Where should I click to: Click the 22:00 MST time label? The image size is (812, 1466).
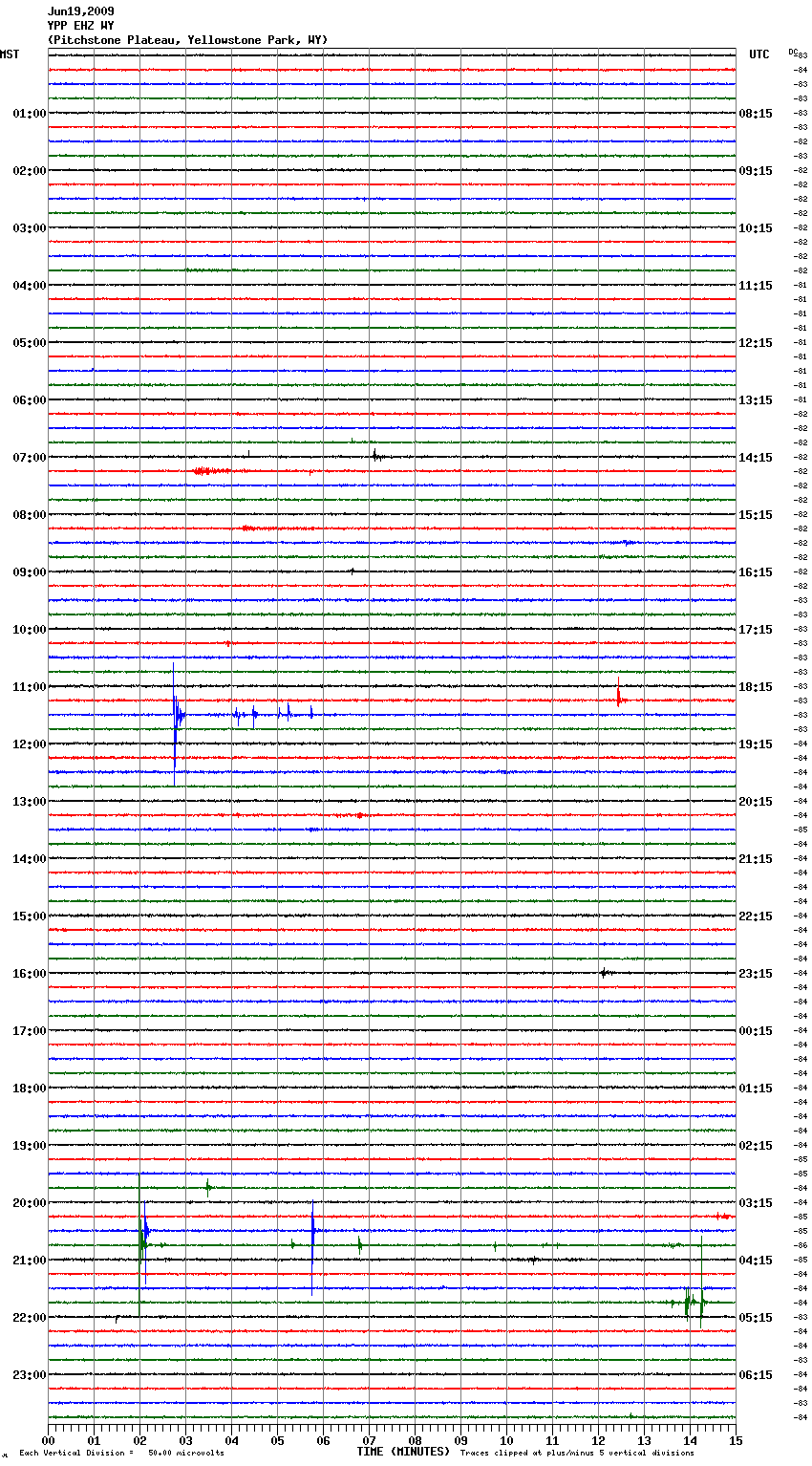tap(30, 1318)
